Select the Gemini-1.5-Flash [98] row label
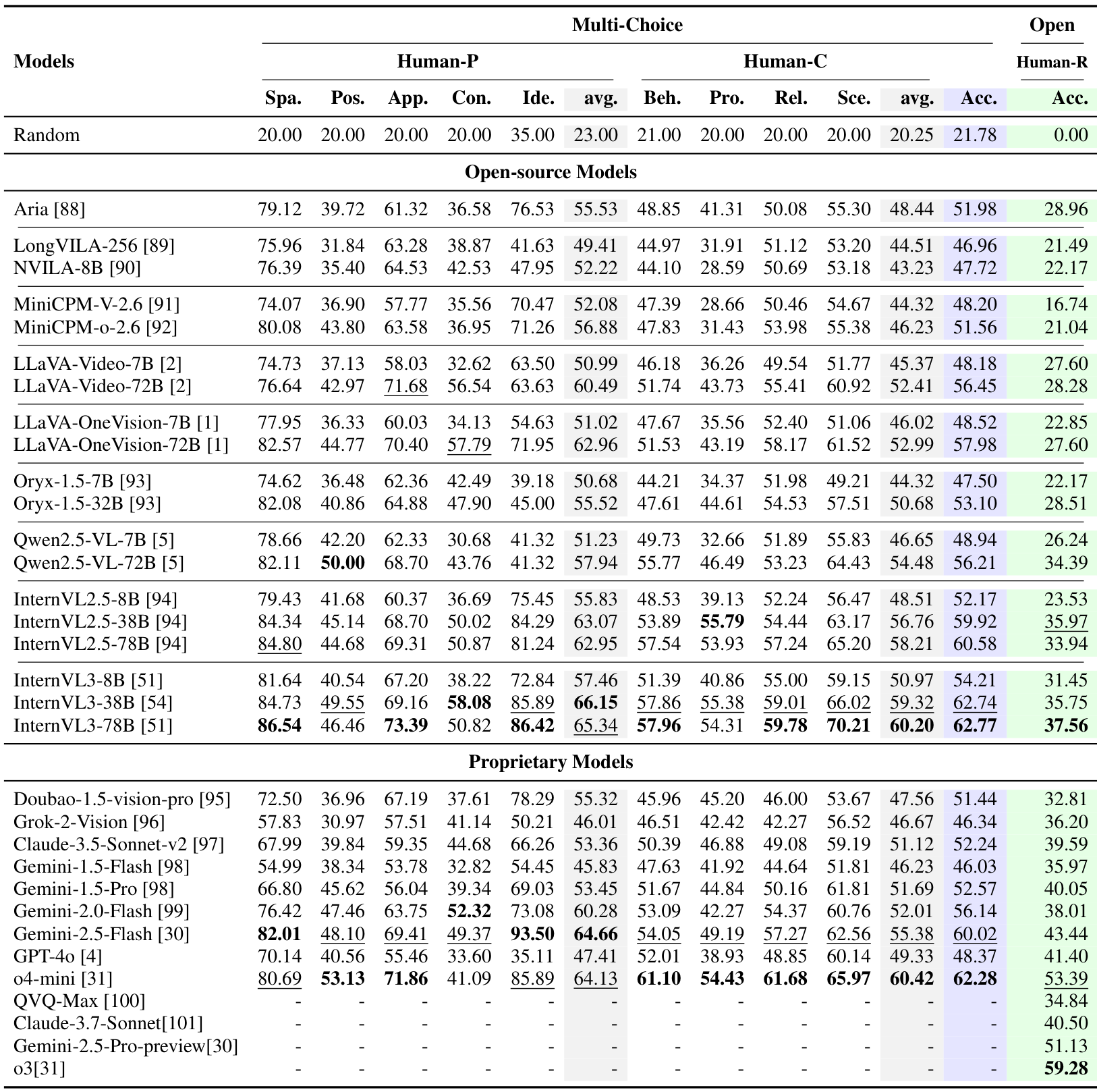 [x=101, y=867]
